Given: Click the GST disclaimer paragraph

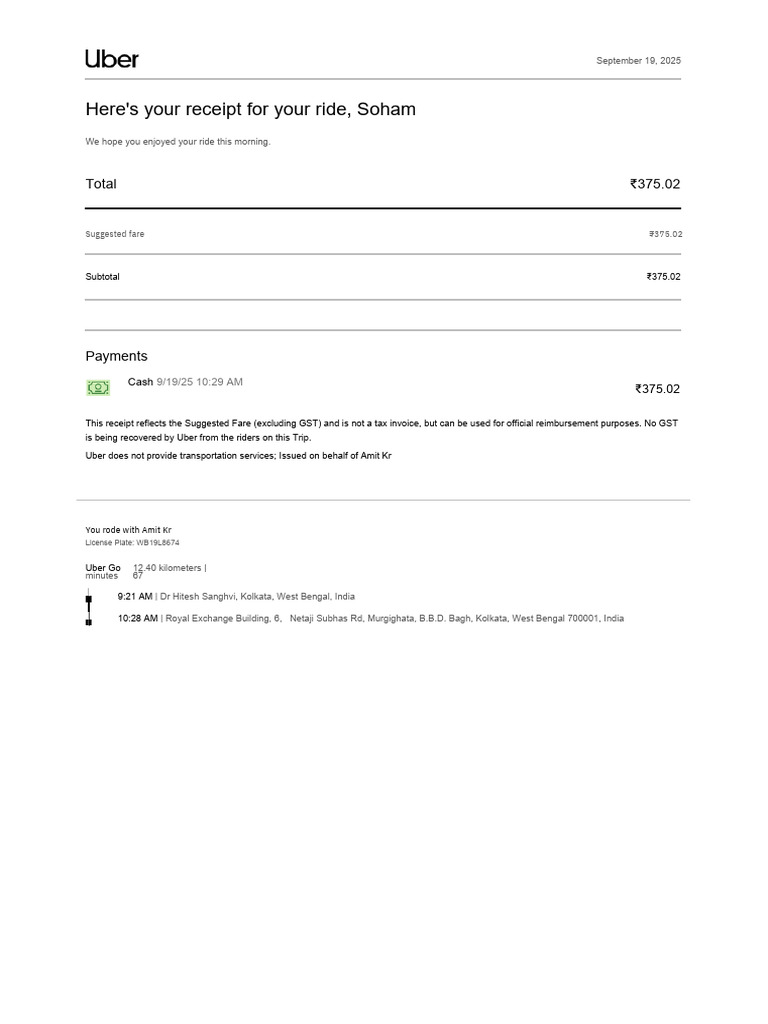Looking at the screenshot, I should pyautogui.click(x=382, y=430).
